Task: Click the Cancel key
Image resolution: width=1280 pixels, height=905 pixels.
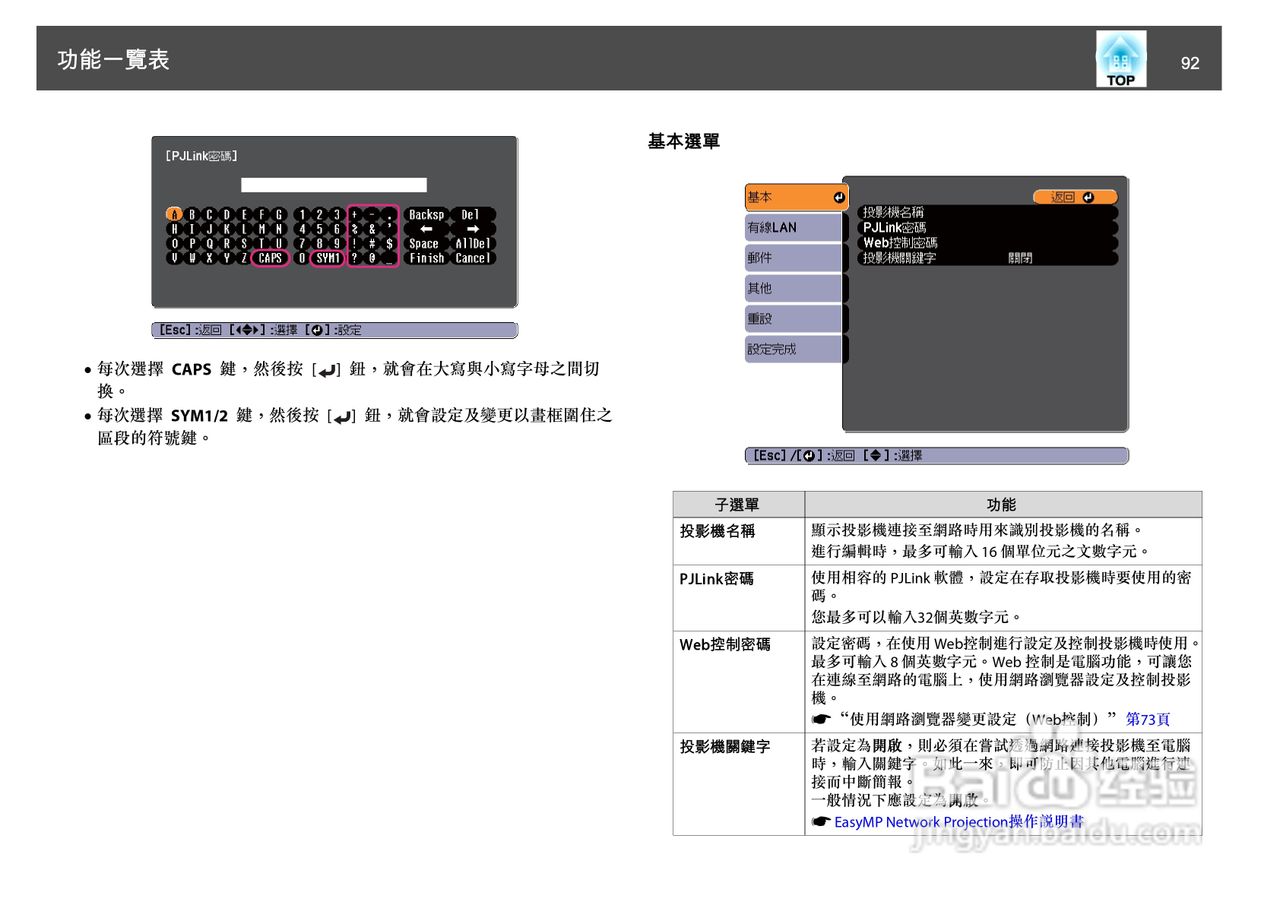Action: click(473, 258)
